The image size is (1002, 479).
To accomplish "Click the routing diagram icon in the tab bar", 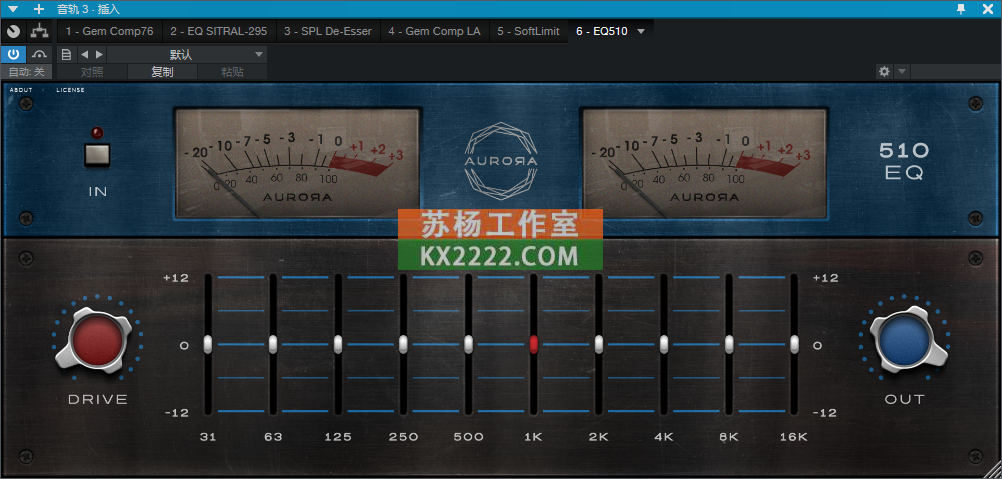I will (40, 31).
